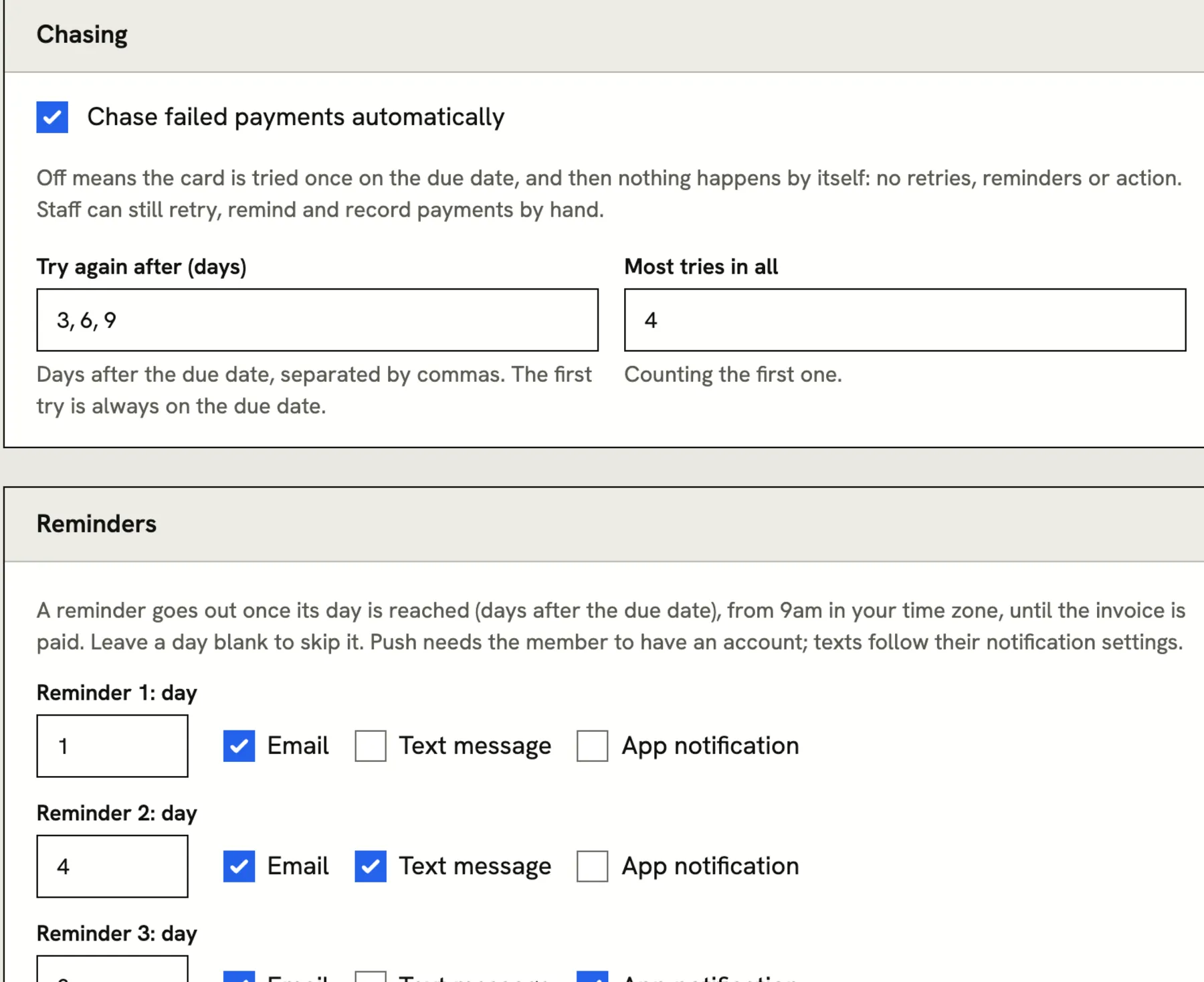Change the Reminder 2 day value
This screenshot has width=1204, height=982.
tap(112, 866)
